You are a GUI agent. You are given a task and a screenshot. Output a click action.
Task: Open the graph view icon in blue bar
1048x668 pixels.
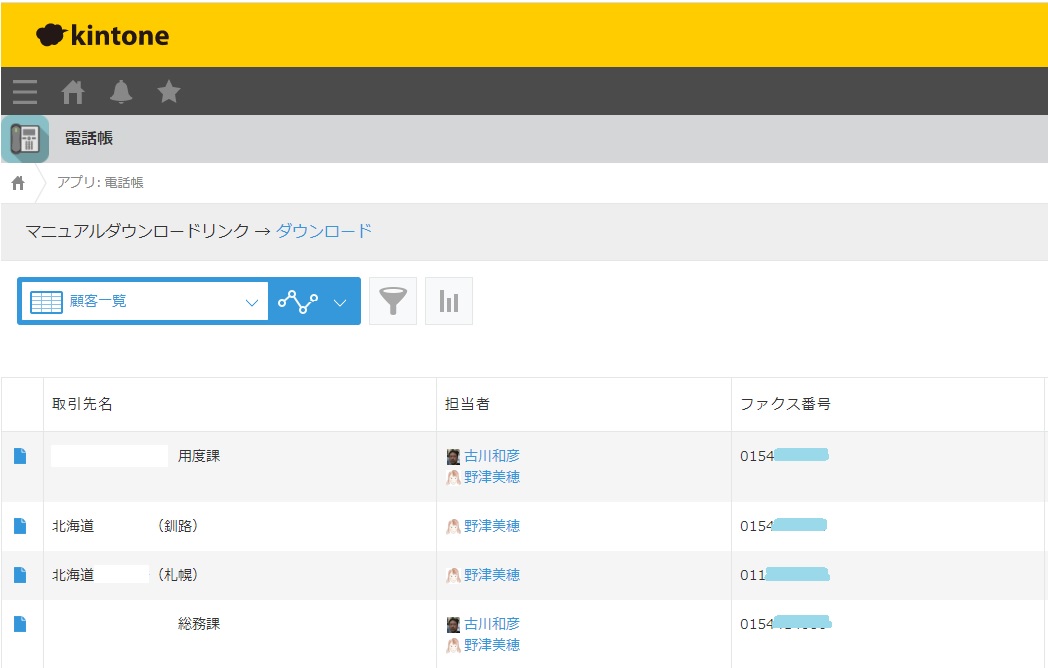298,302
